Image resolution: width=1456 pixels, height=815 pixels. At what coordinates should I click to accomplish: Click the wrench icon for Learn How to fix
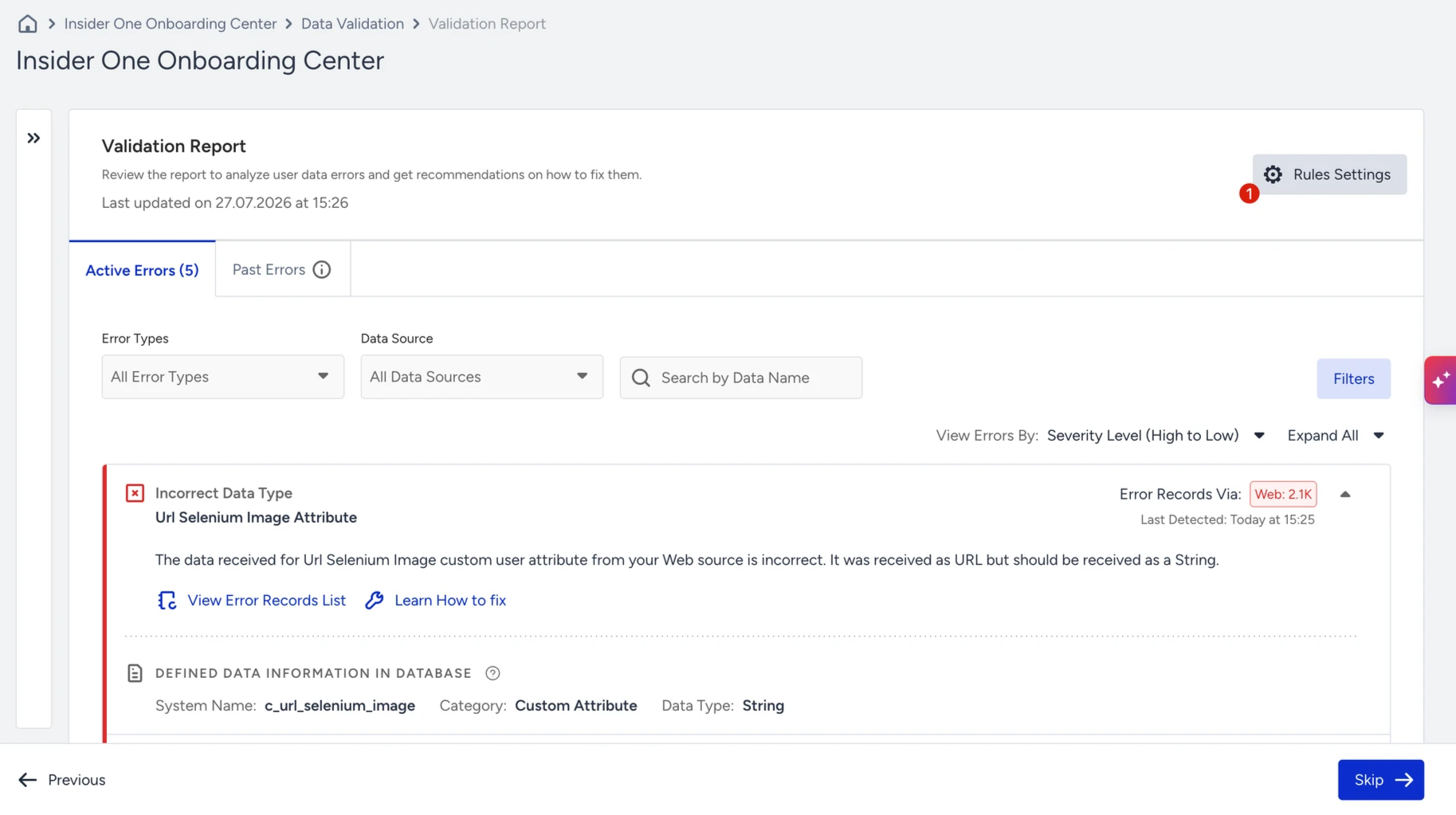[375, 601]
